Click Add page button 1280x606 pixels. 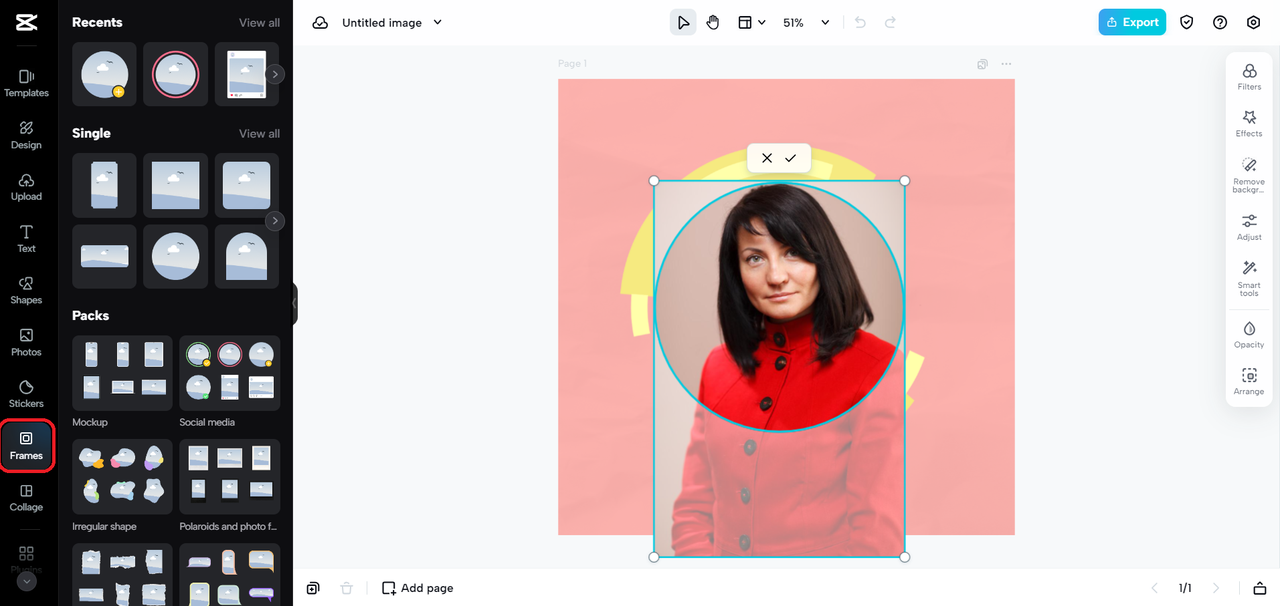point(418,588)
